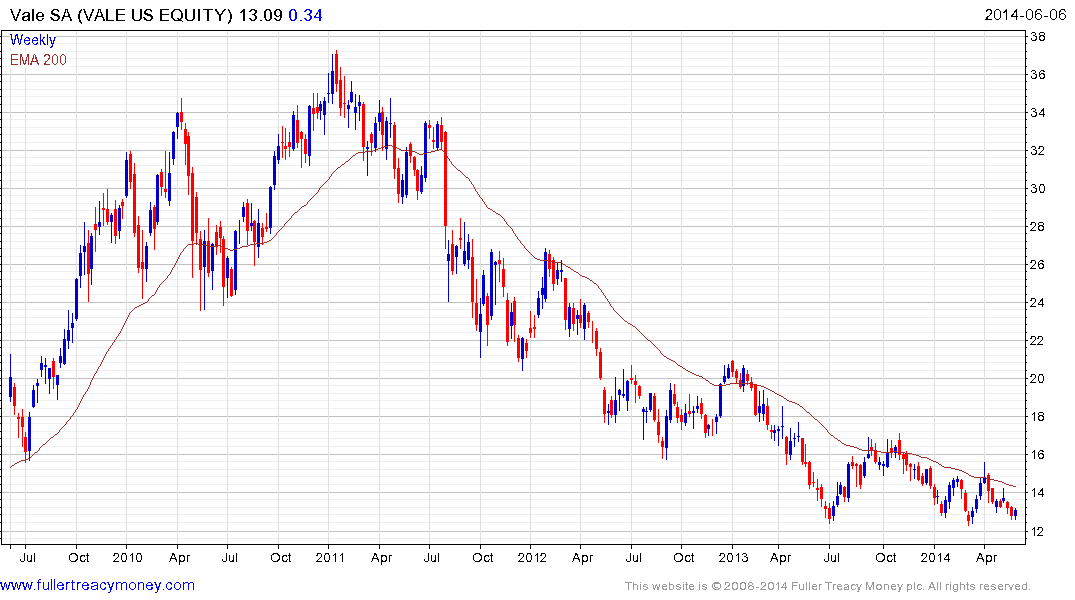Click the 2010 year label on time axis
Screen dimensions: 1075x600
pos(128,557)
